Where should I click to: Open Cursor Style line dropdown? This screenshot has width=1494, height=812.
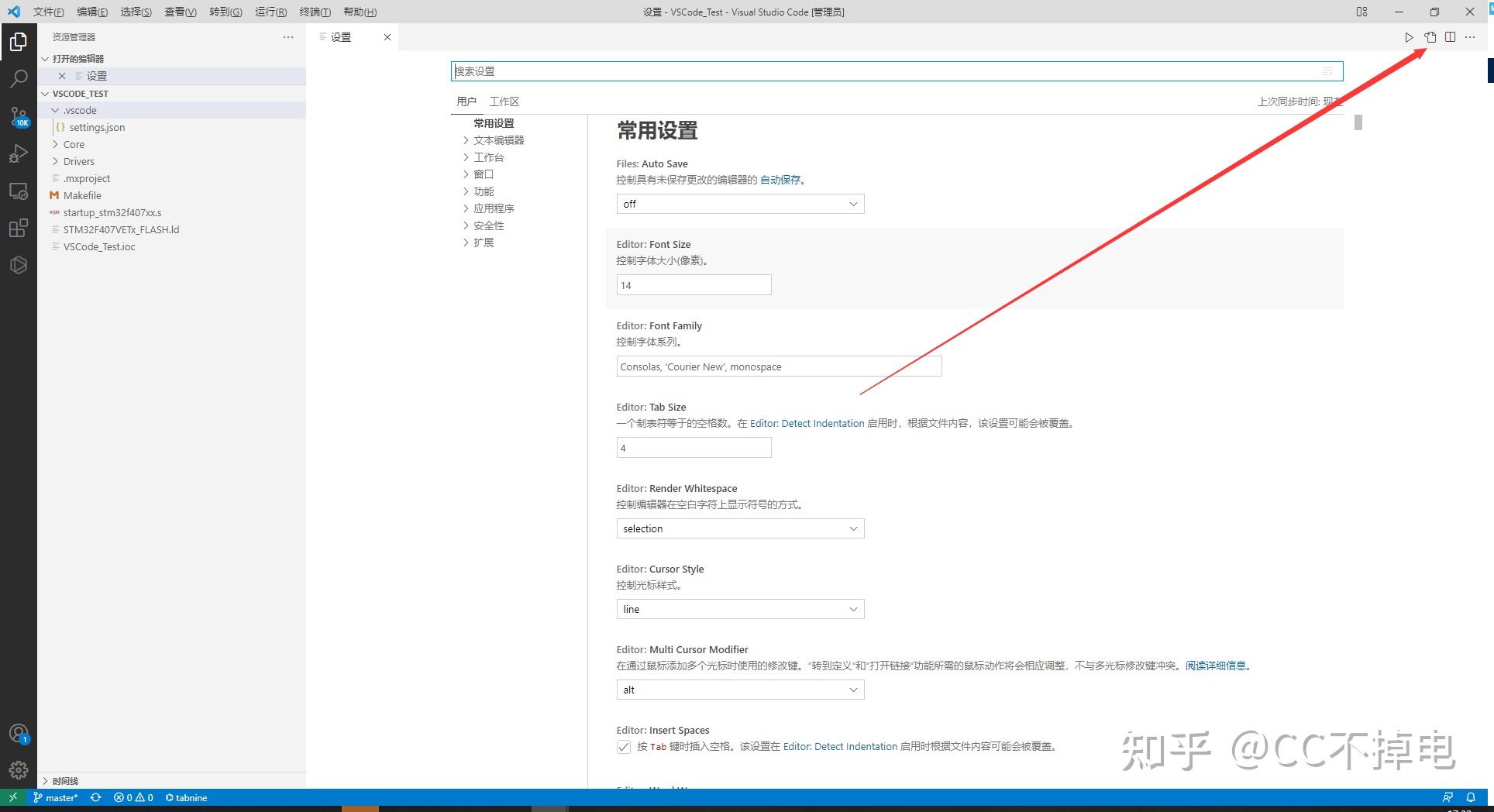tap(740, 609)
